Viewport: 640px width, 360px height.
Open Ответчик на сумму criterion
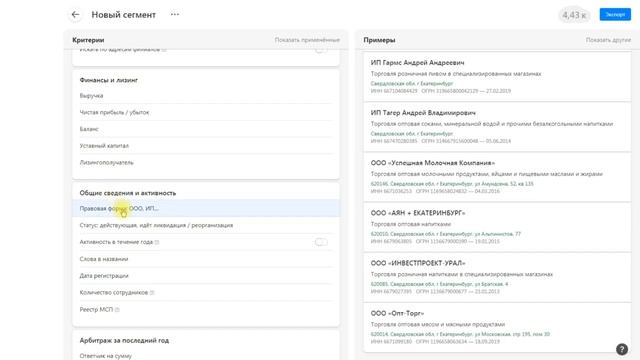tap(206, 356)
